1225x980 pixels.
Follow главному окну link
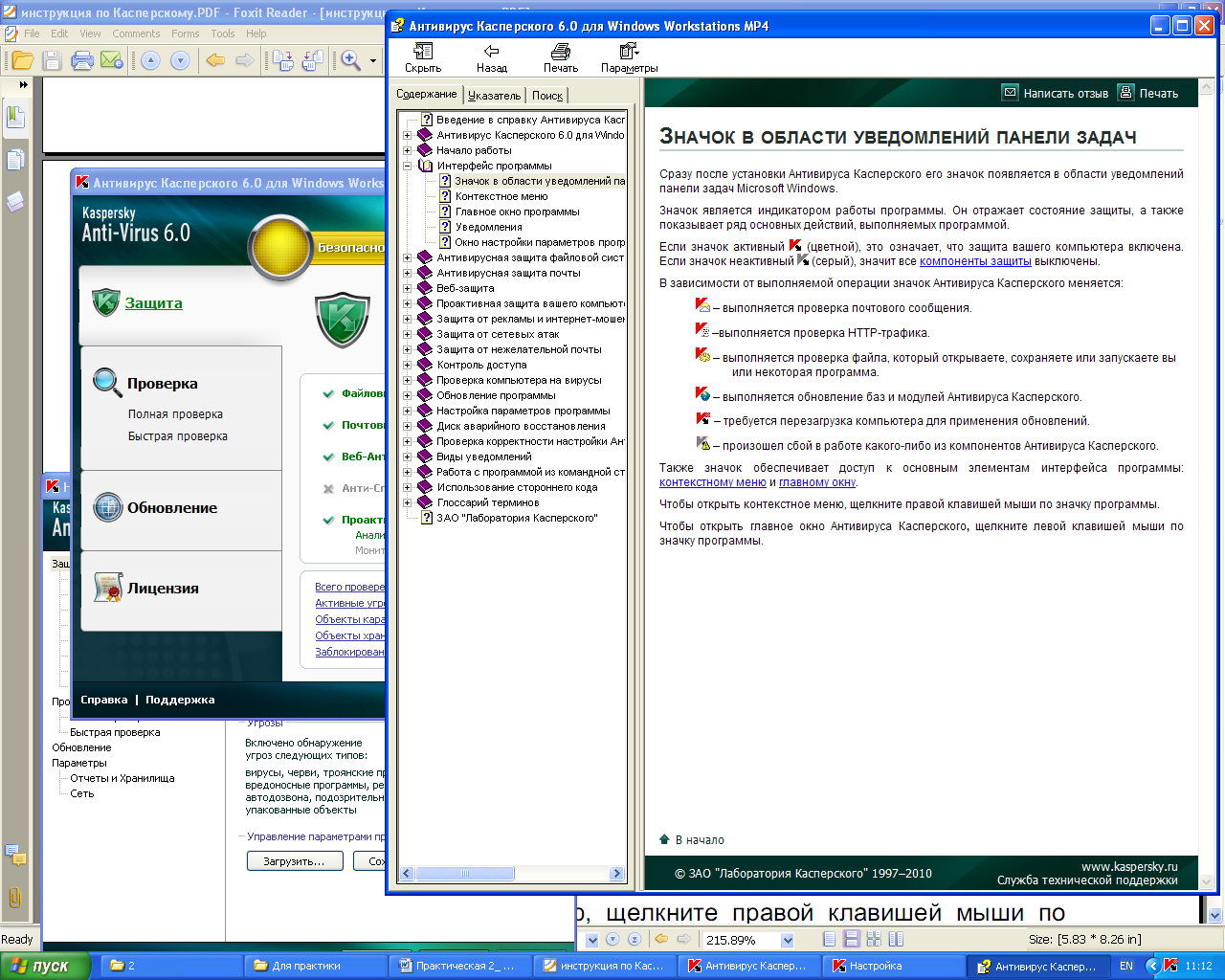point(817,482)
